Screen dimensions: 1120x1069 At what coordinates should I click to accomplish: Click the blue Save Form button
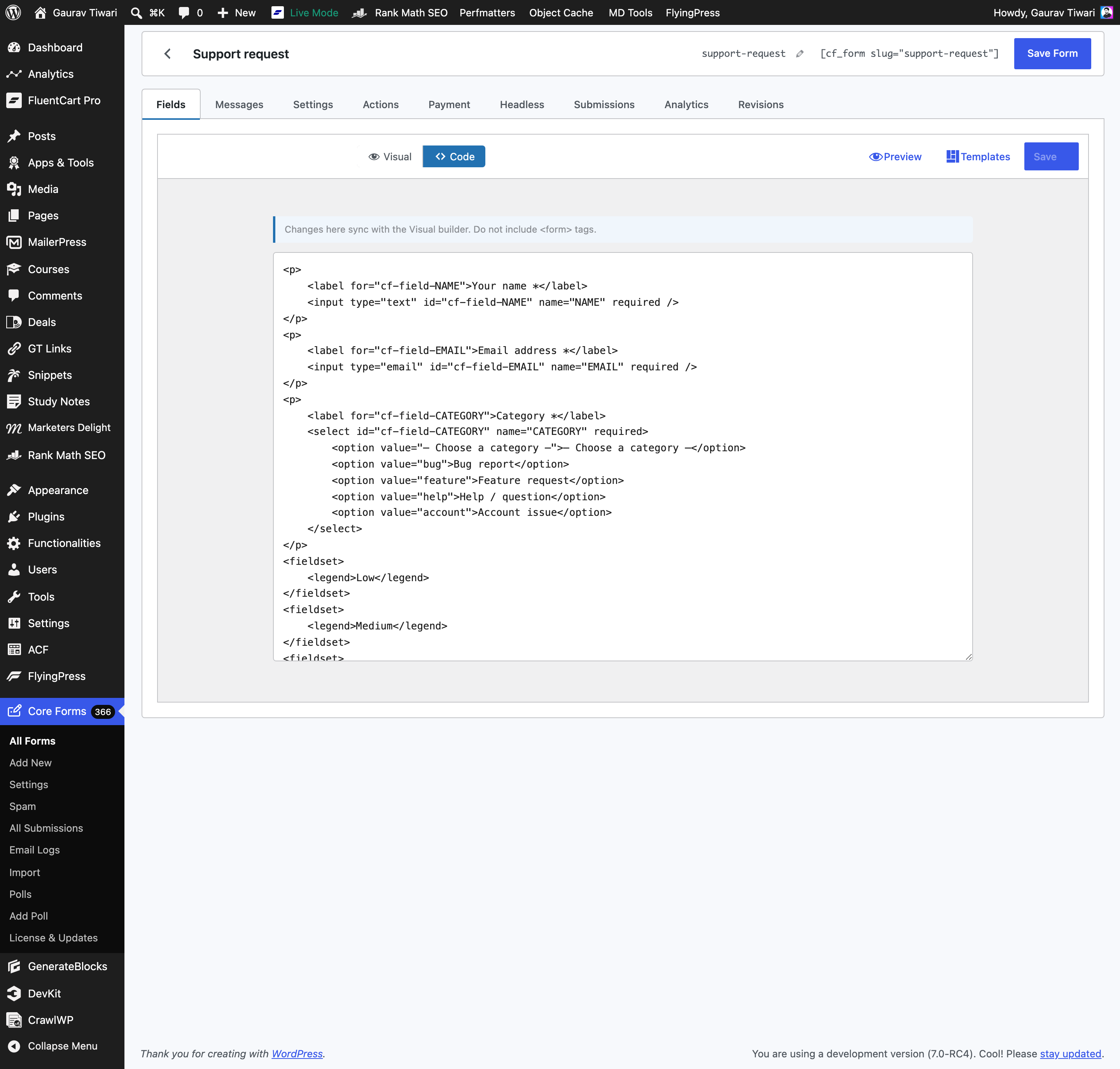pos(1052,54)
